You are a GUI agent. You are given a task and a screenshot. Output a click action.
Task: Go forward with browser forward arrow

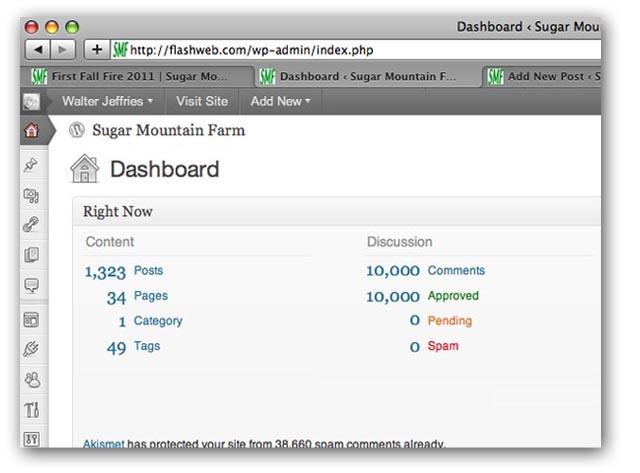(x=62, y=50)
